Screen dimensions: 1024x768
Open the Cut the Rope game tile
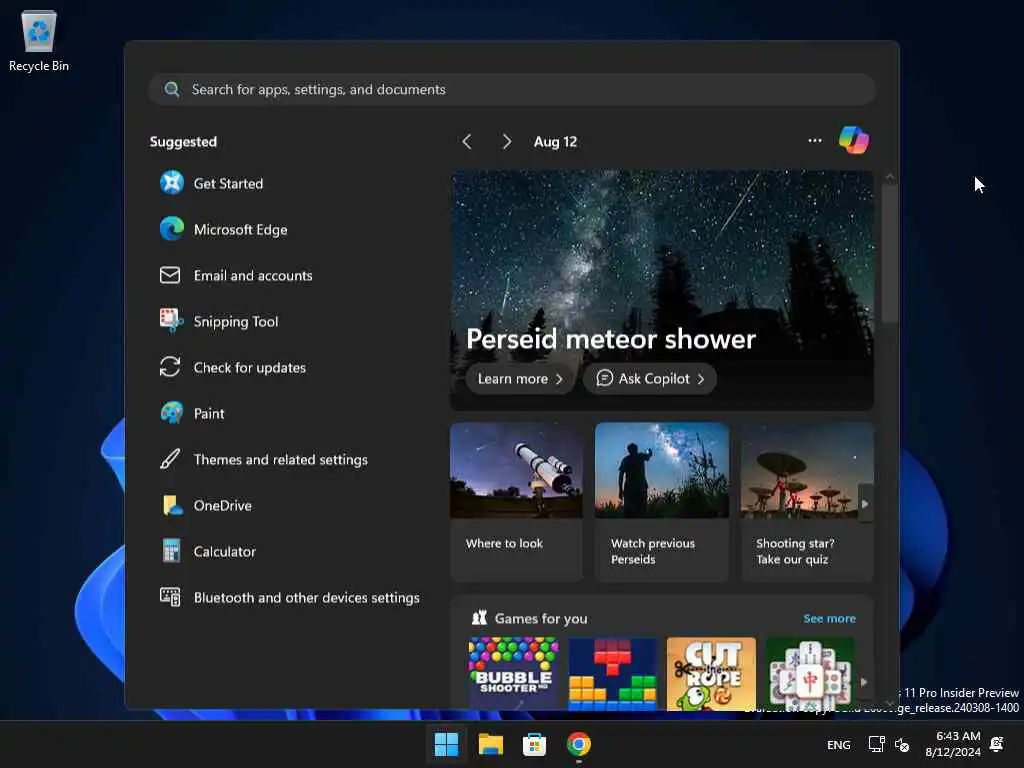point(711,673)
